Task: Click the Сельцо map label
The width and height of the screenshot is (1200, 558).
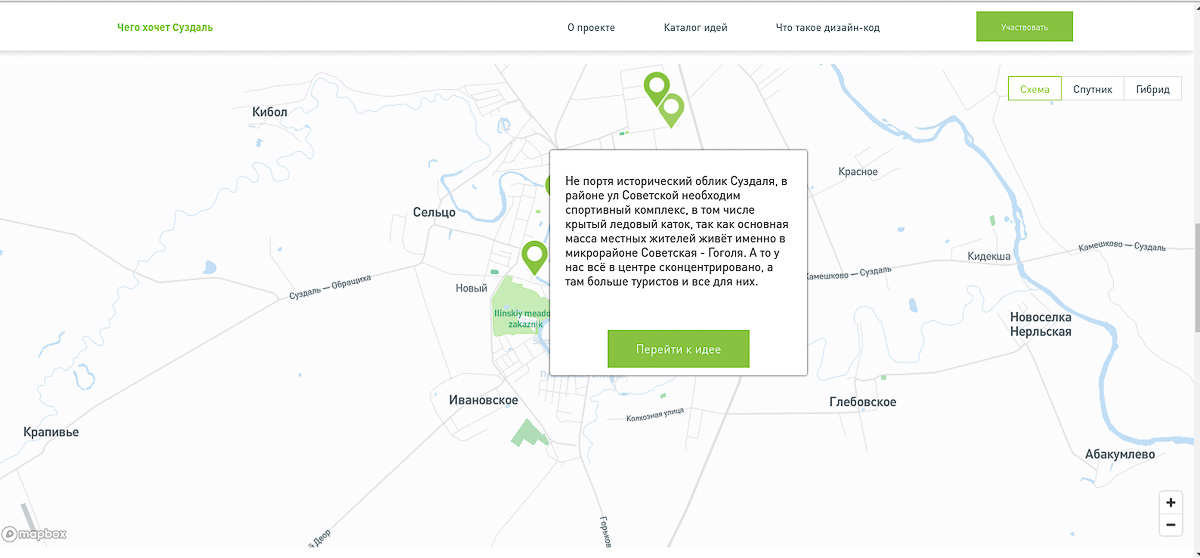Action: click(434, 212)
